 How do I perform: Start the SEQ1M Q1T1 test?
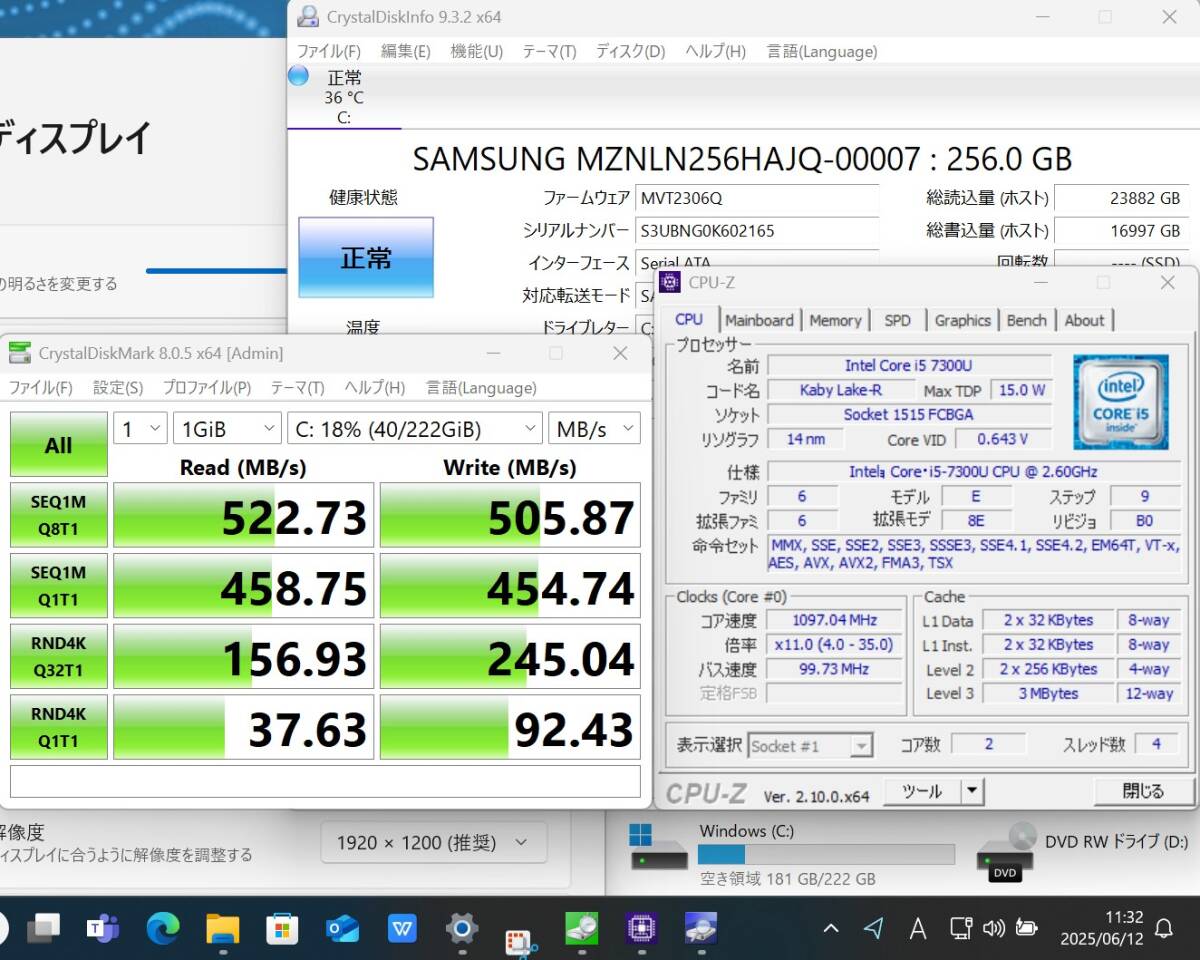59,586
